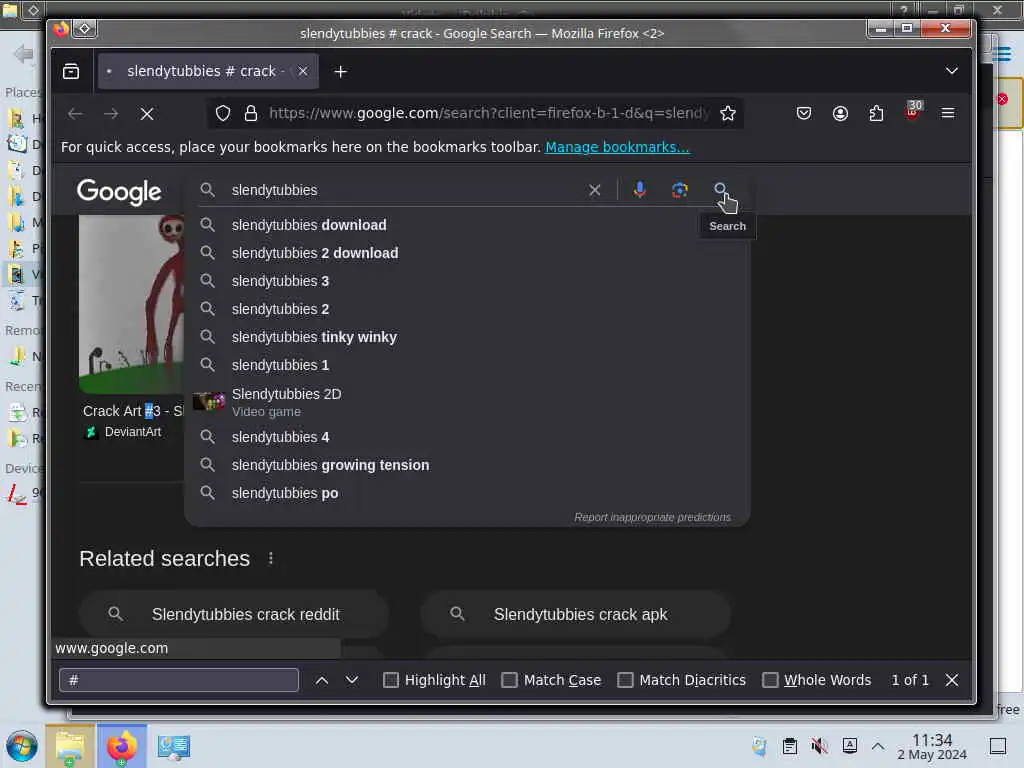Image resolution: width=1024 pixels, height=768 pixels.
Task: Close the find bar
Action: [x=952, y=680]
